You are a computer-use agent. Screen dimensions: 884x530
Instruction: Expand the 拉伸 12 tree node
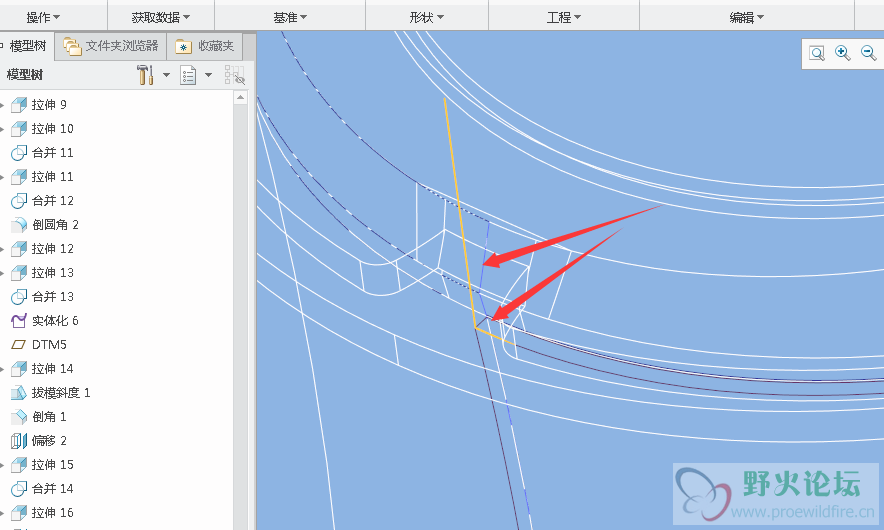click(x=2, y=249)
